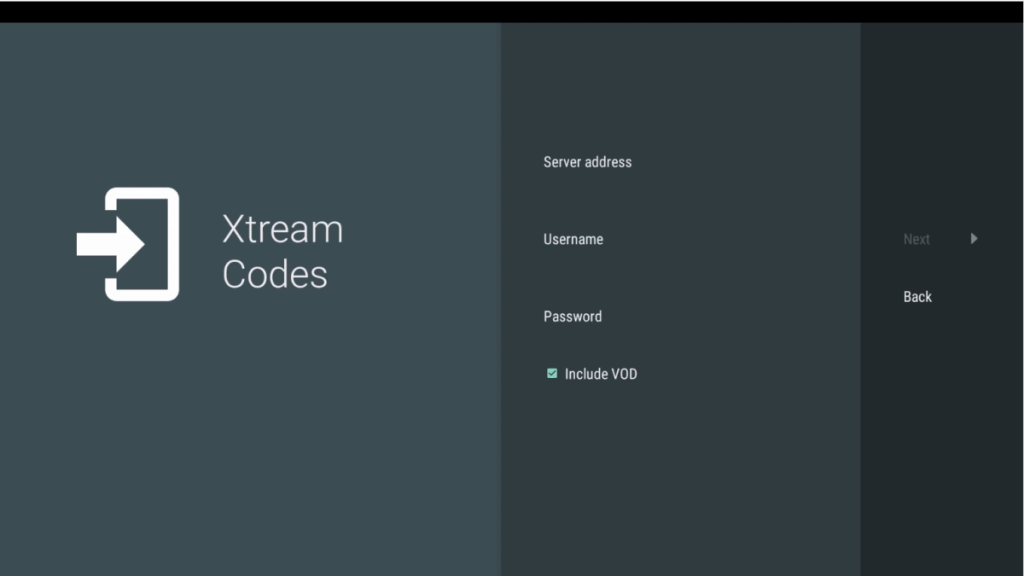
Task: Click the Next button to proceed
Action: 916,239
